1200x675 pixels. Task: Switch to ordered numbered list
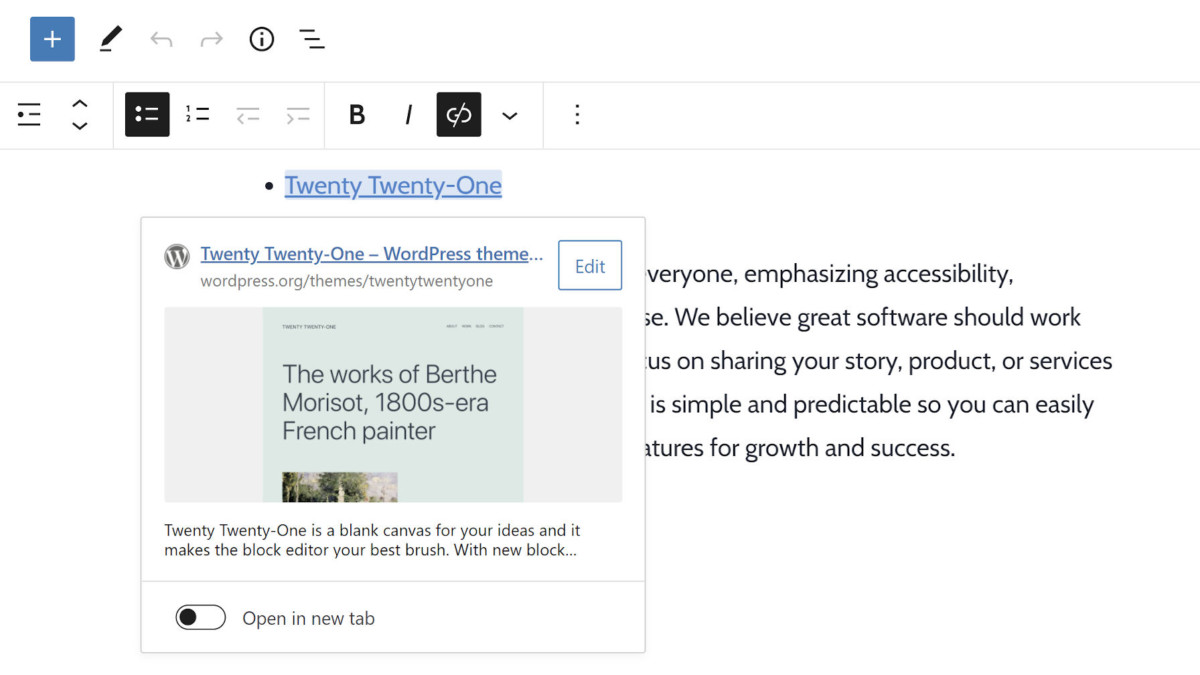(x=197, y=115)
